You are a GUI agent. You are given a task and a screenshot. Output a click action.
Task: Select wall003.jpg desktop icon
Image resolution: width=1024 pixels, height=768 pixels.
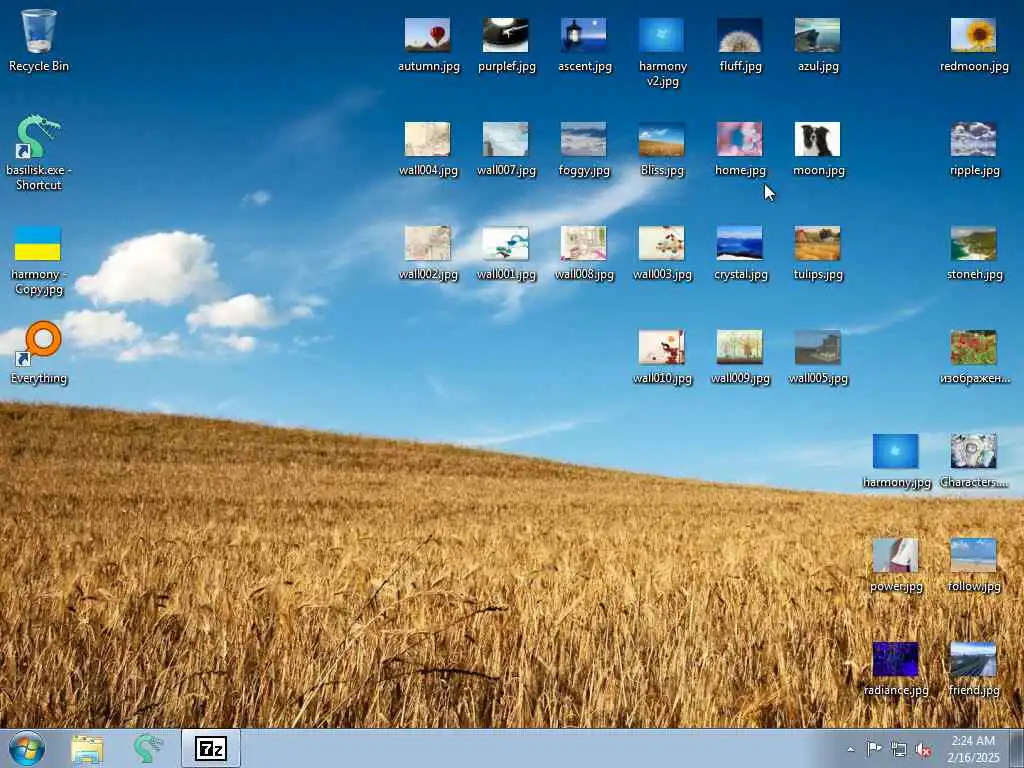[662, 253]
